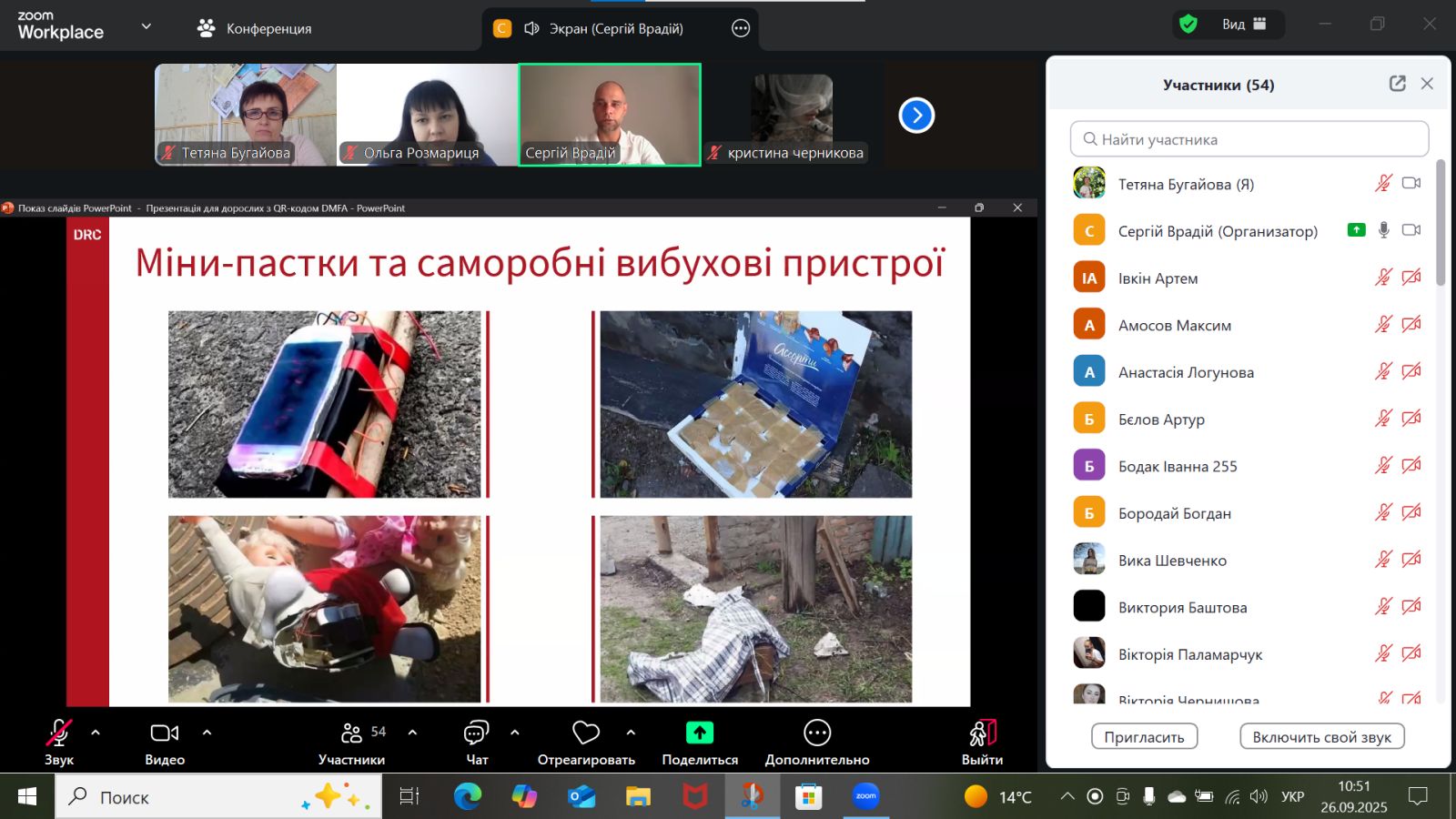This screenshot has height=819, width=1456.
Task: Switch to the Конференция tab
Action: (255, 28)
